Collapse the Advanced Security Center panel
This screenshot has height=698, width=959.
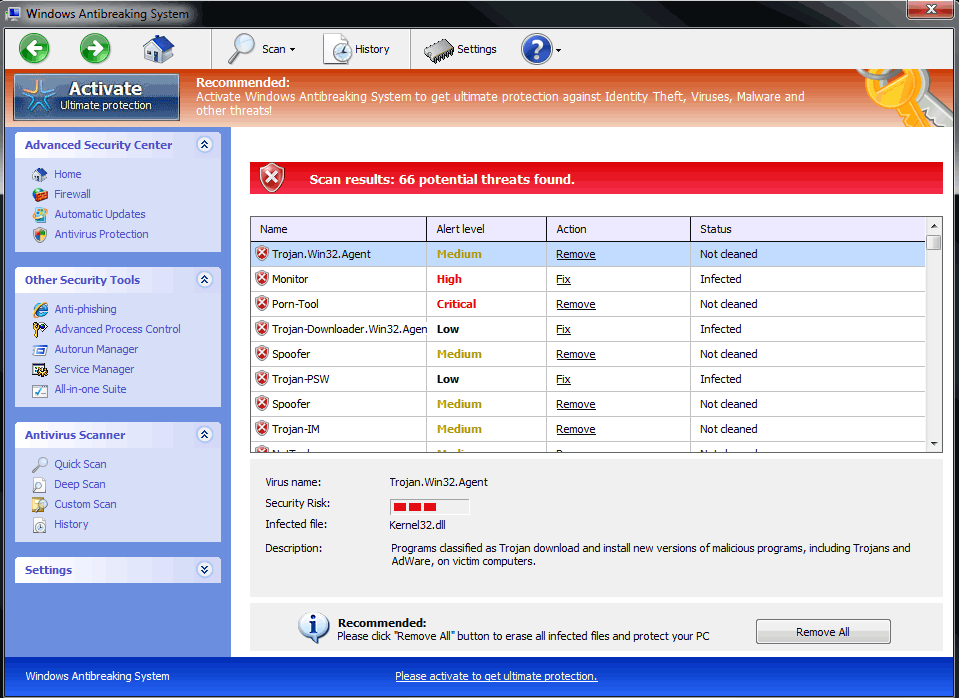[205, 145]
